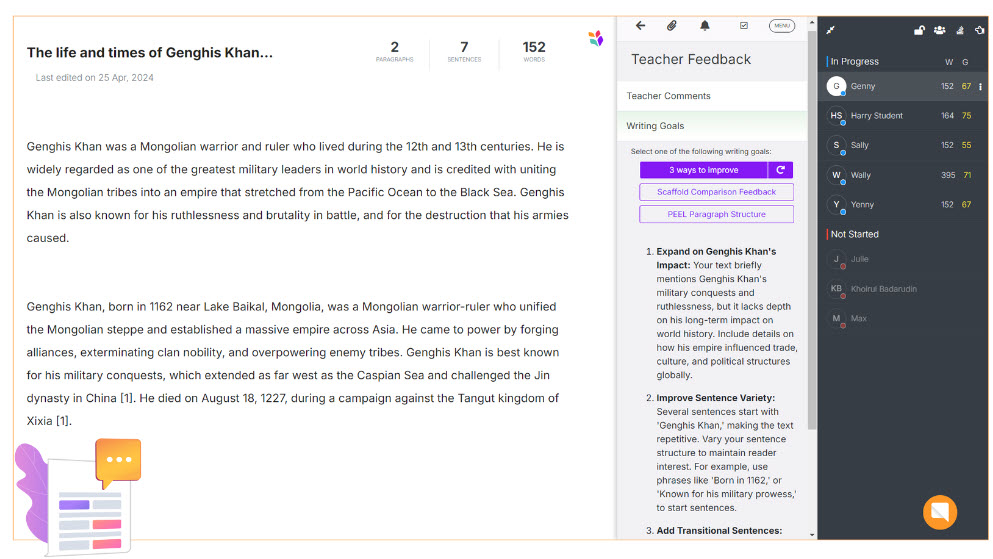
Task: Expand the Teacher Comments section
Action: tap(711, 96)
